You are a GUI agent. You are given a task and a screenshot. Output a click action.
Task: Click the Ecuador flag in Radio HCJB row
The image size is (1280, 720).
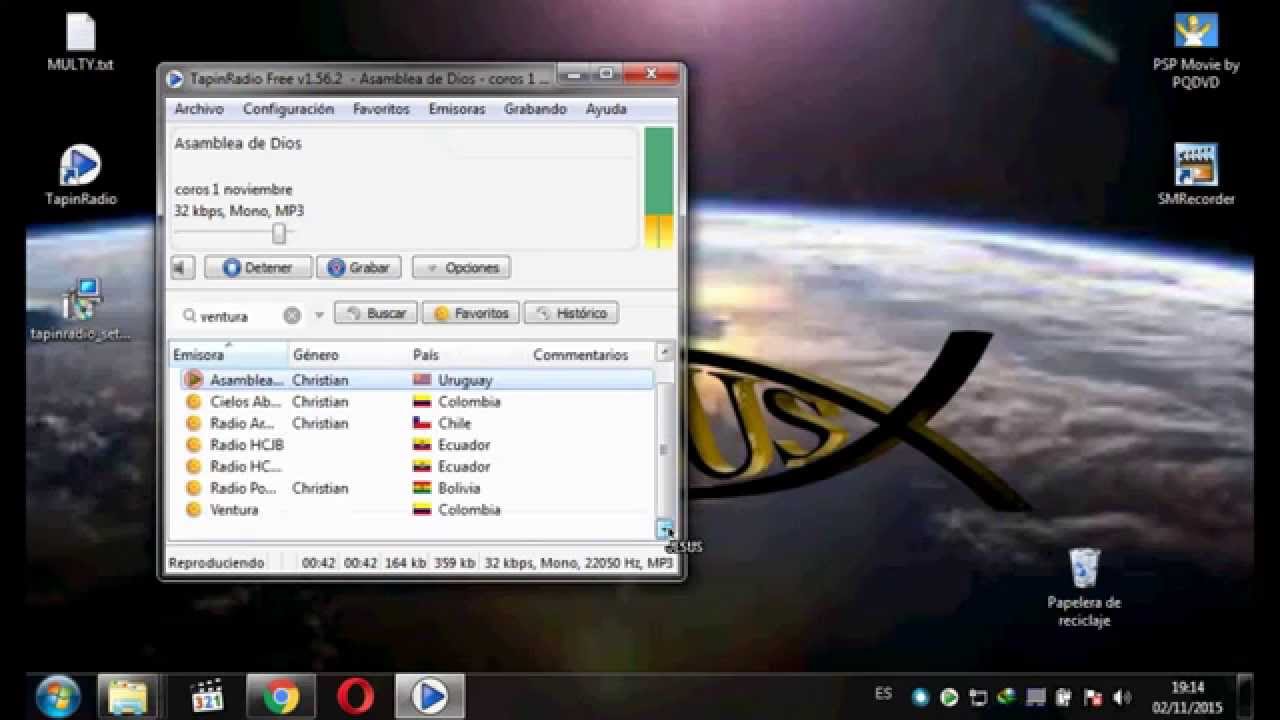(422, 445)
